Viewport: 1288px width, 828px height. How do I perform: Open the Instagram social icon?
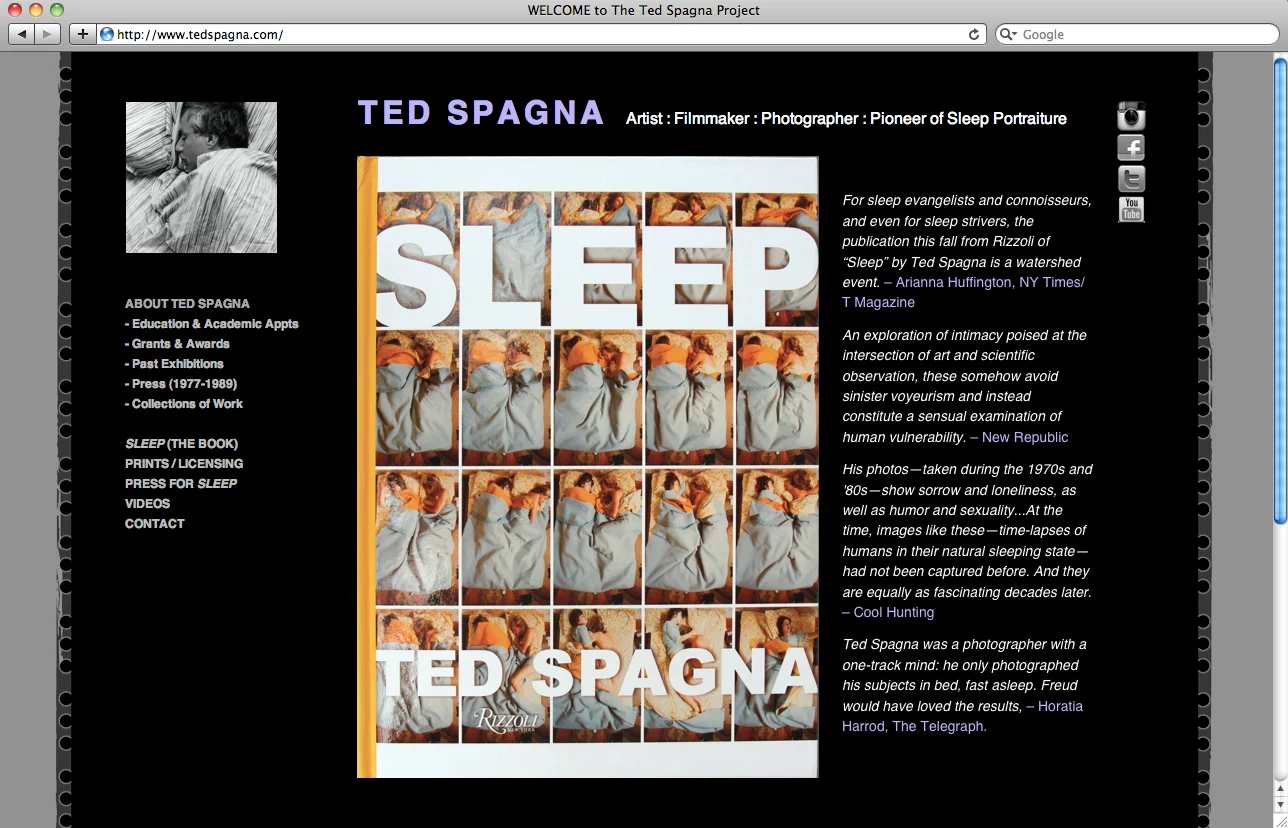click(1131, 116)
